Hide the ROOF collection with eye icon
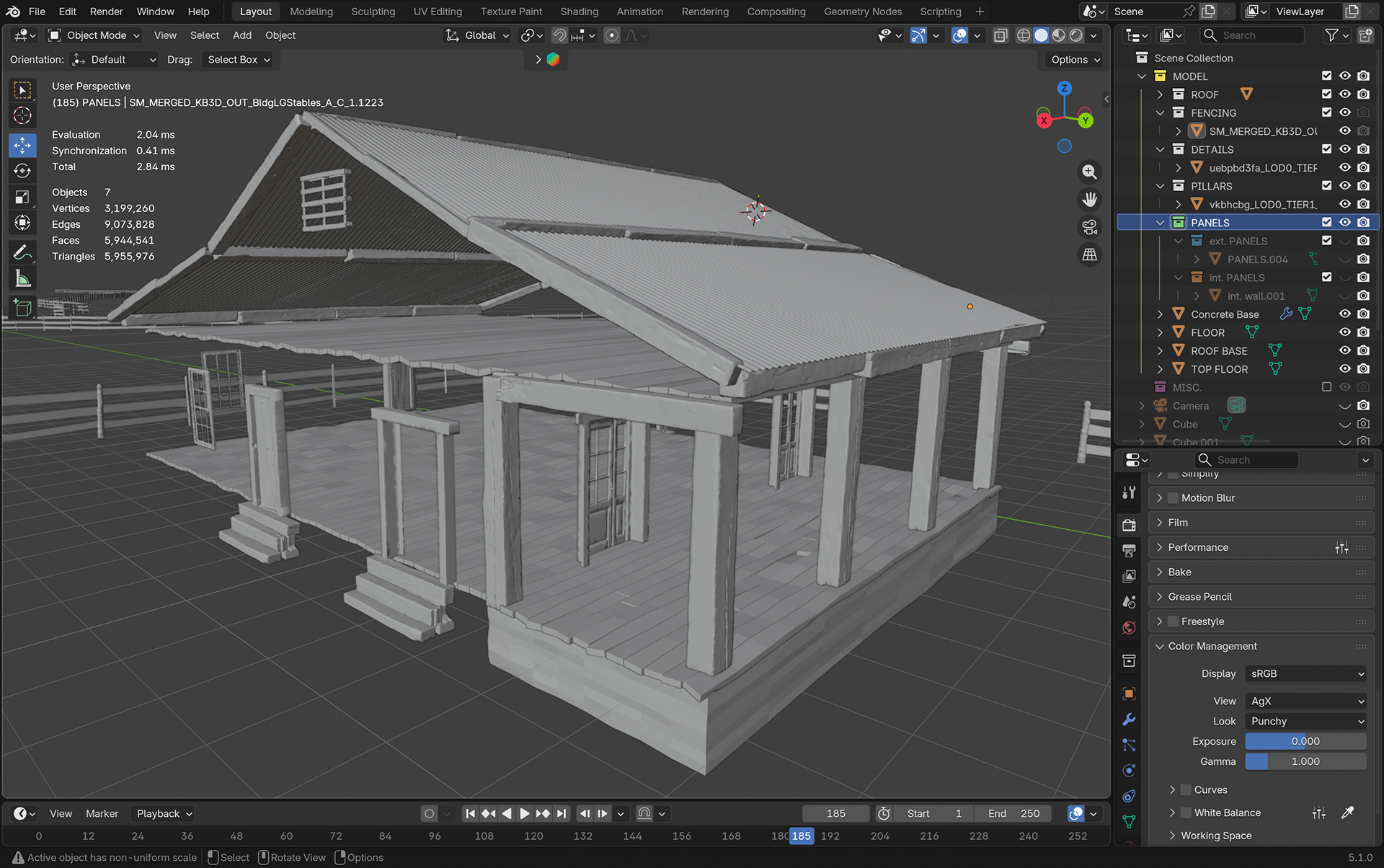The height and width of the screenshot is (868, 1384). 1344,94
